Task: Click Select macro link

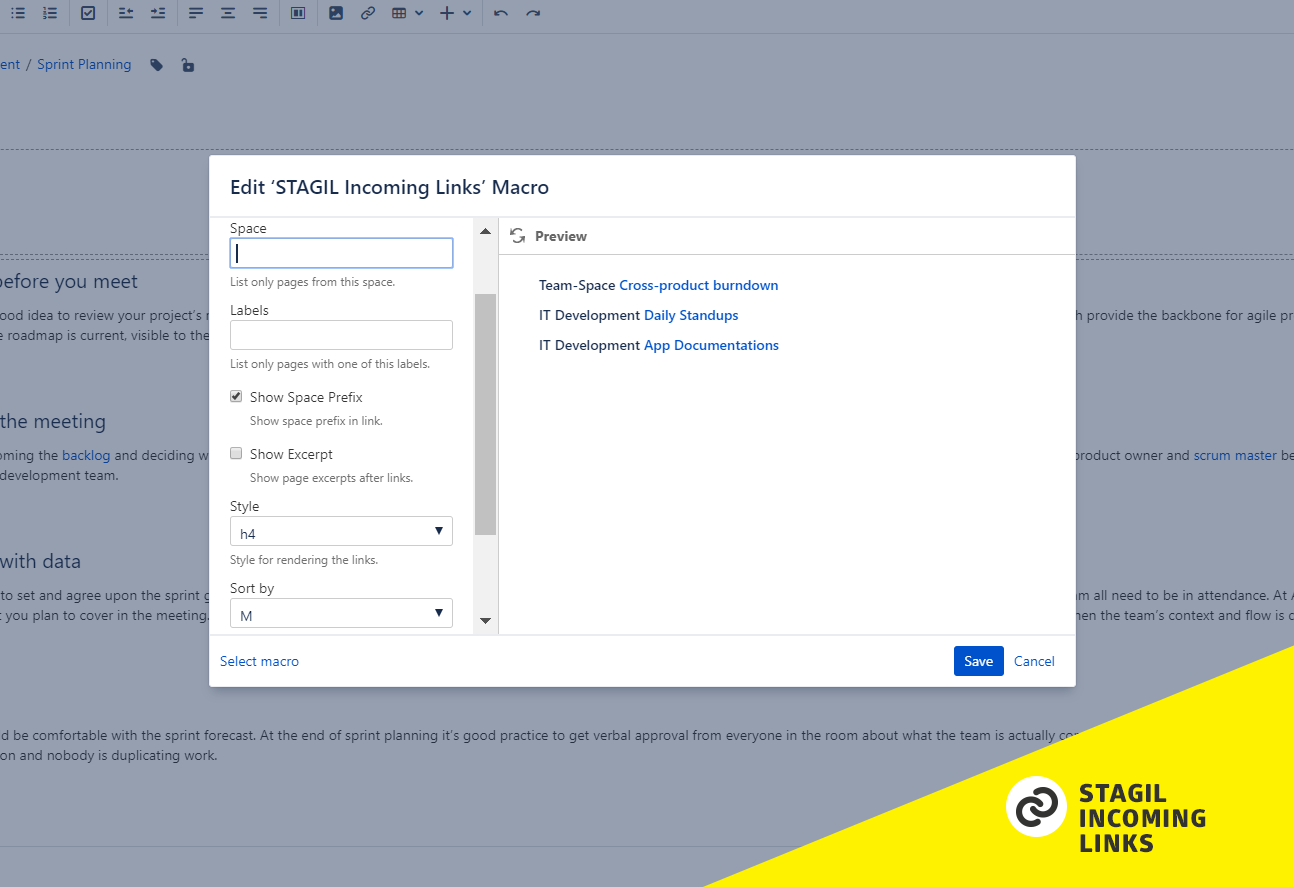Action: (x=259, y=661)
